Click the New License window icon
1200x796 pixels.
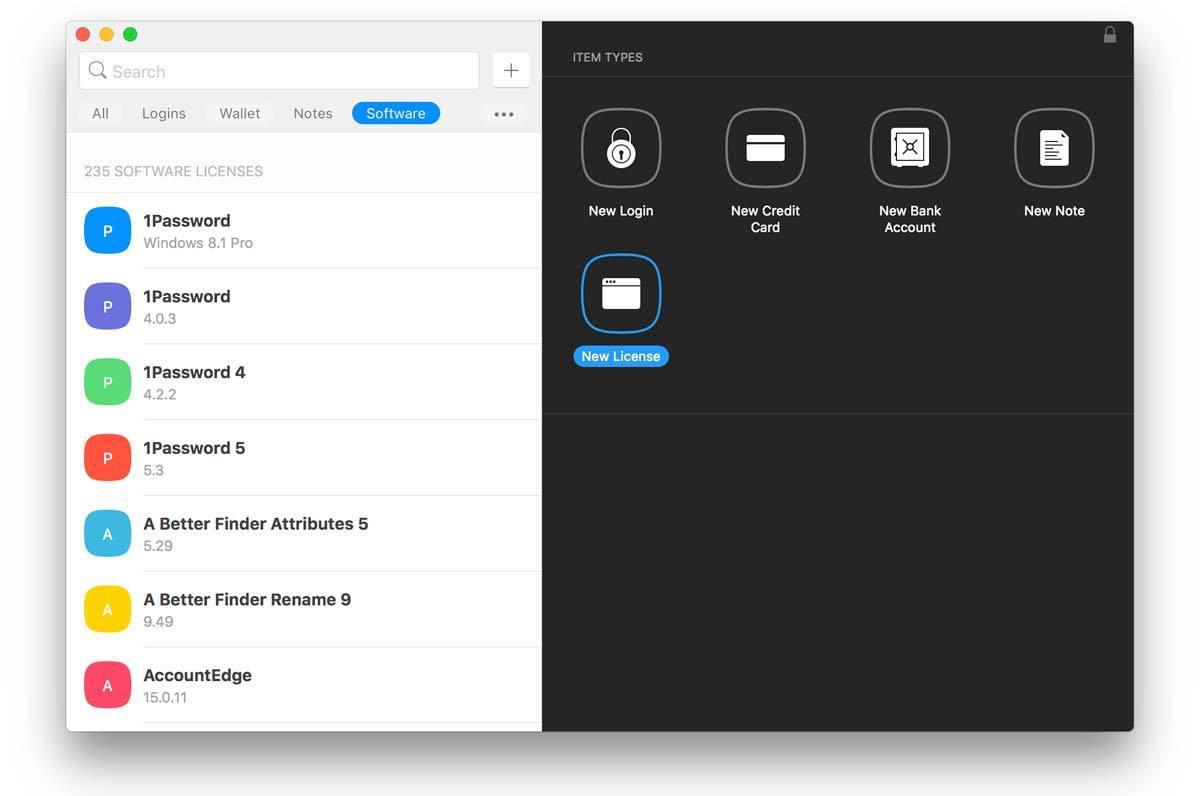(x=621, y=293)
